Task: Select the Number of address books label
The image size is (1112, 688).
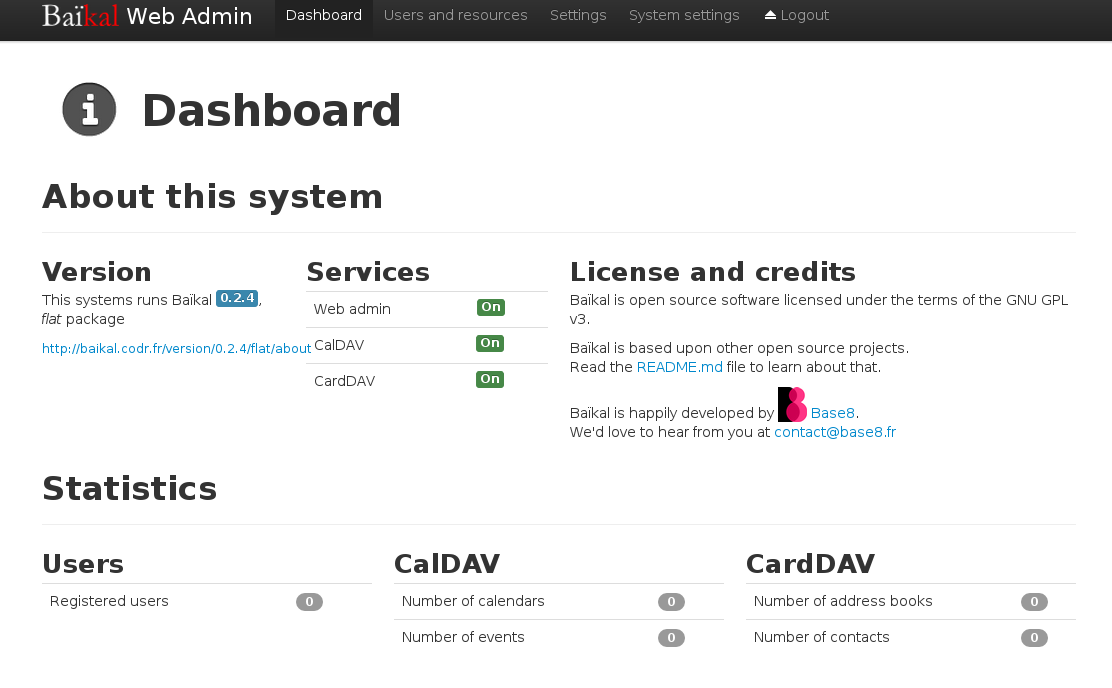Action: [843, 601]
